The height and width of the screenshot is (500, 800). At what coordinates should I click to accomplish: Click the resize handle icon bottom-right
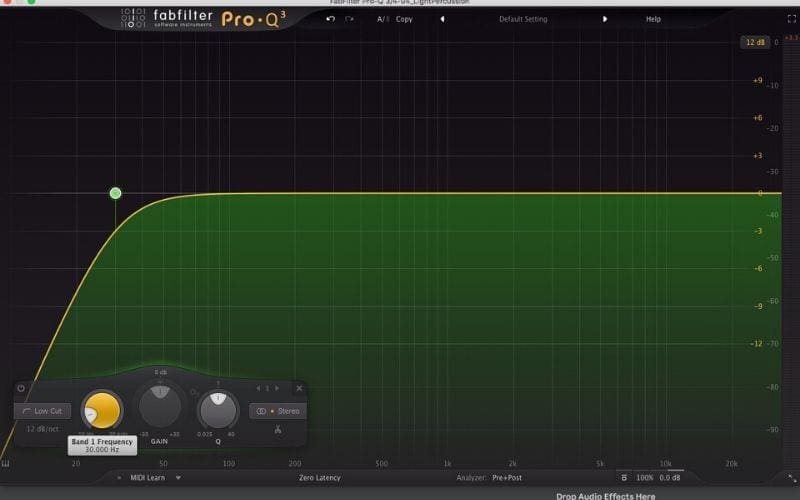click(792, 478)
